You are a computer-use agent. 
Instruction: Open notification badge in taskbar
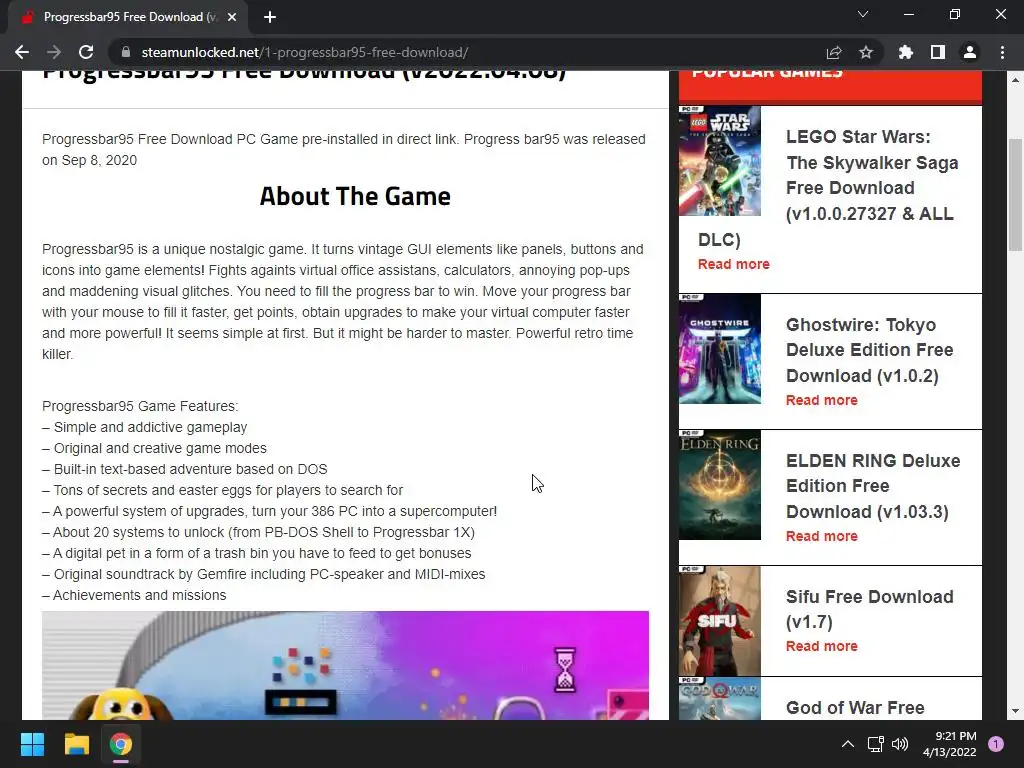(996, 744)
